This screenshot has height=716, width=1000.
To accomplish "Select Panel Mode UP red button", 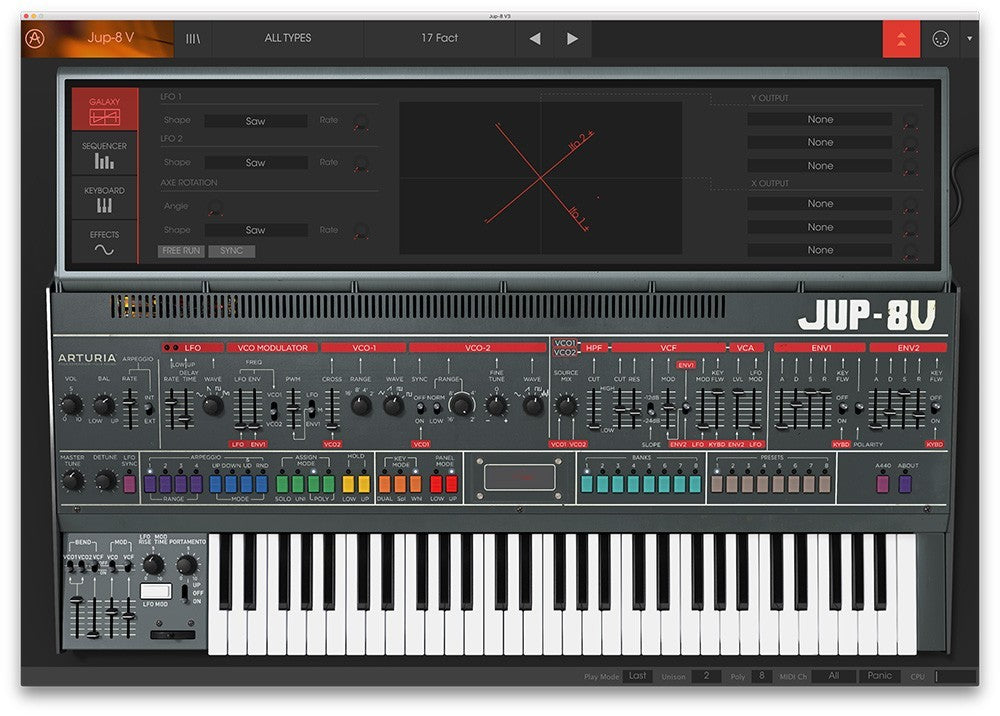I will click(452, 484).
